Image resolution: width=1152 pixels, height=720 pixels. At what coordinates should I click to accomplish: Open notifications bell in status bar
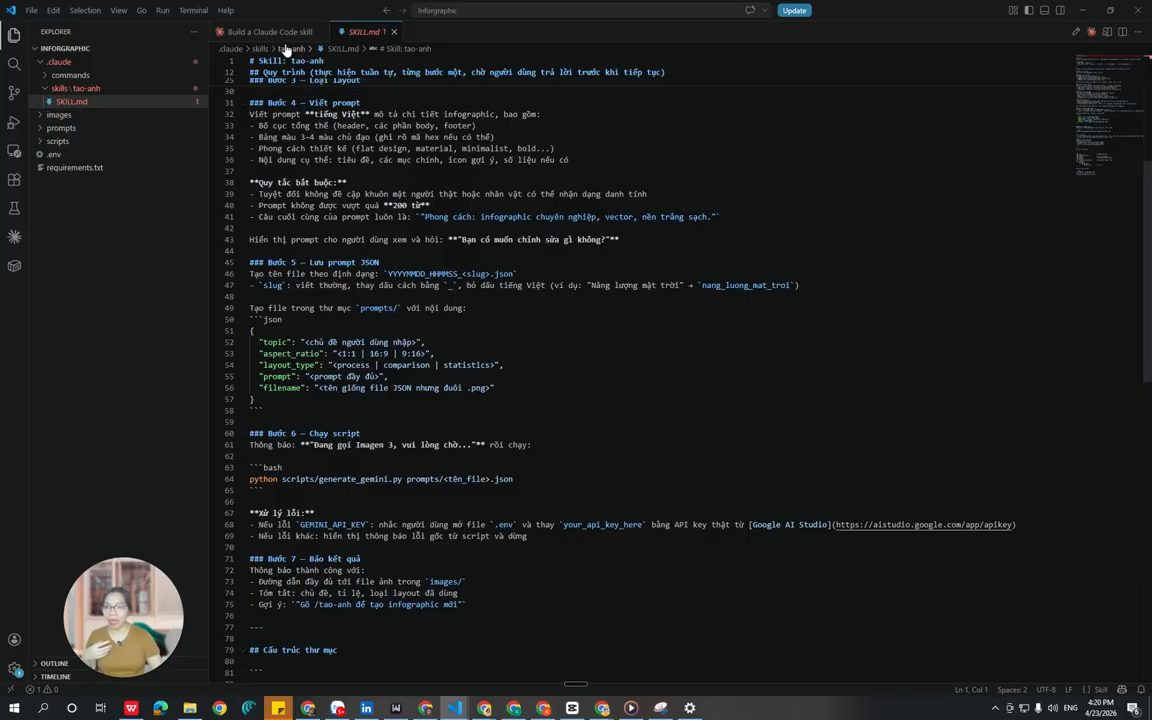(x=1141, y=689)
